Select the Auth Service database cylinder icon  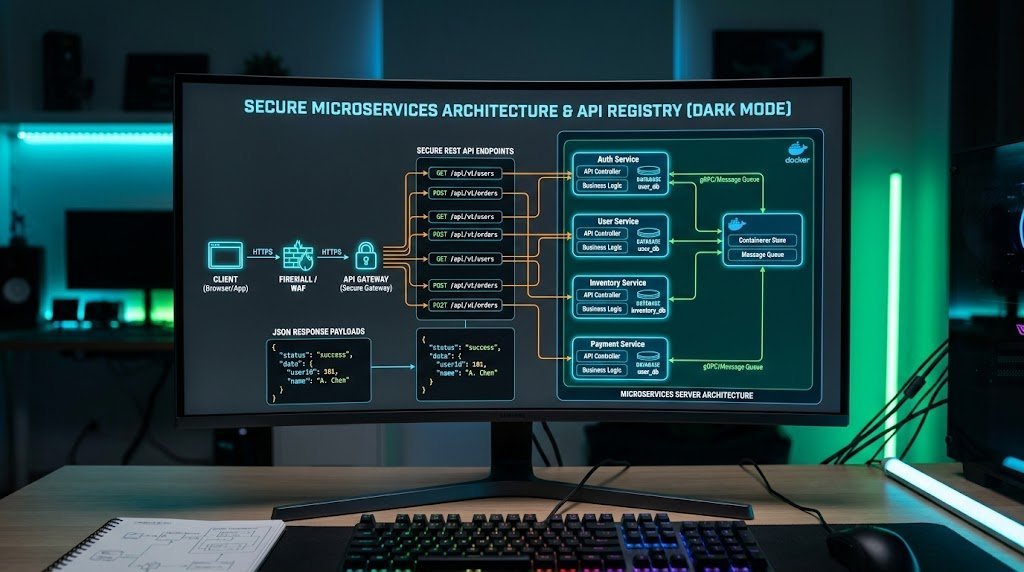click(x=648, y=171)
